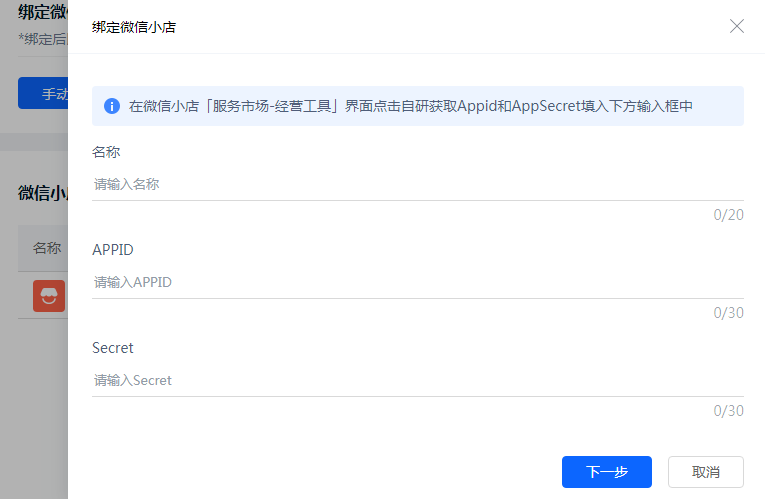Click the notice text about 服务市场-经营工具

coord(410,106)
